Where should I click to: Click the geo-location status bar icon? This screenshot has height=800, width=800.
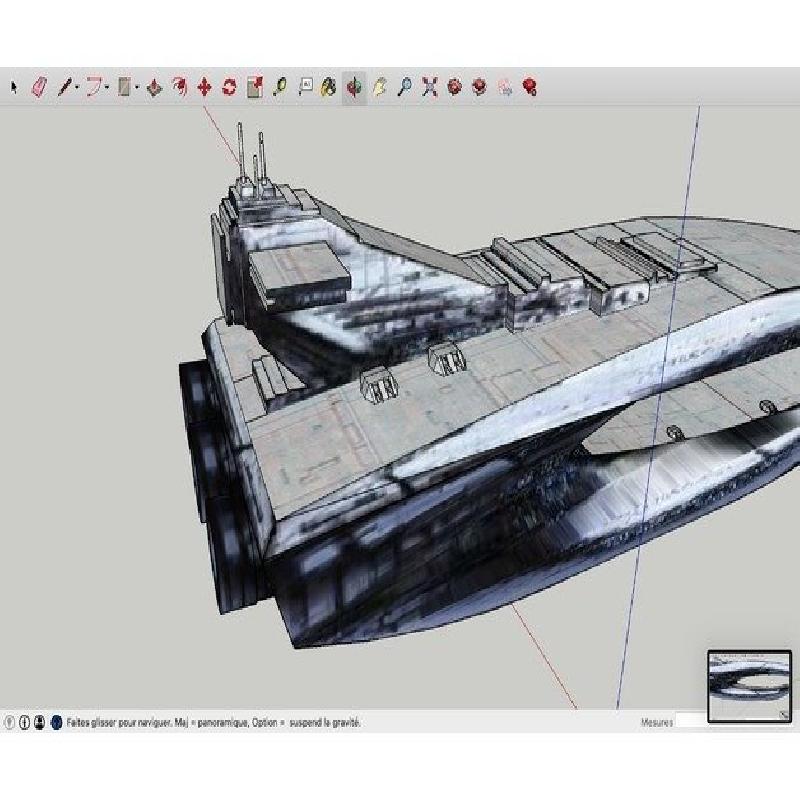[9, 722]
